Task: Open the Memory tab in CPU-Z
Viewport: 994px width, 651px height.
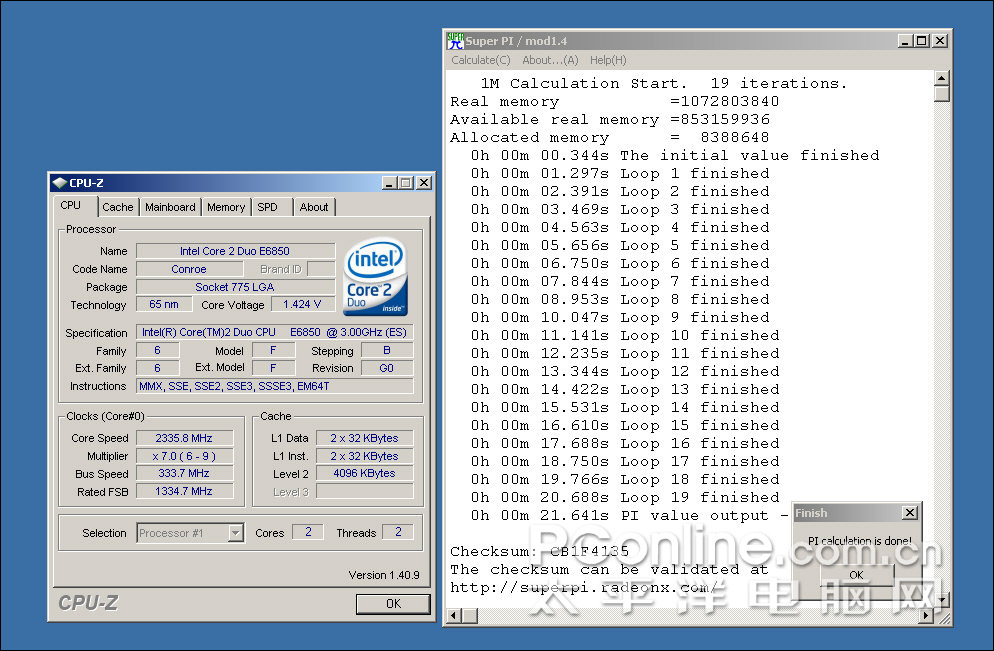Action: coord(226,207)
